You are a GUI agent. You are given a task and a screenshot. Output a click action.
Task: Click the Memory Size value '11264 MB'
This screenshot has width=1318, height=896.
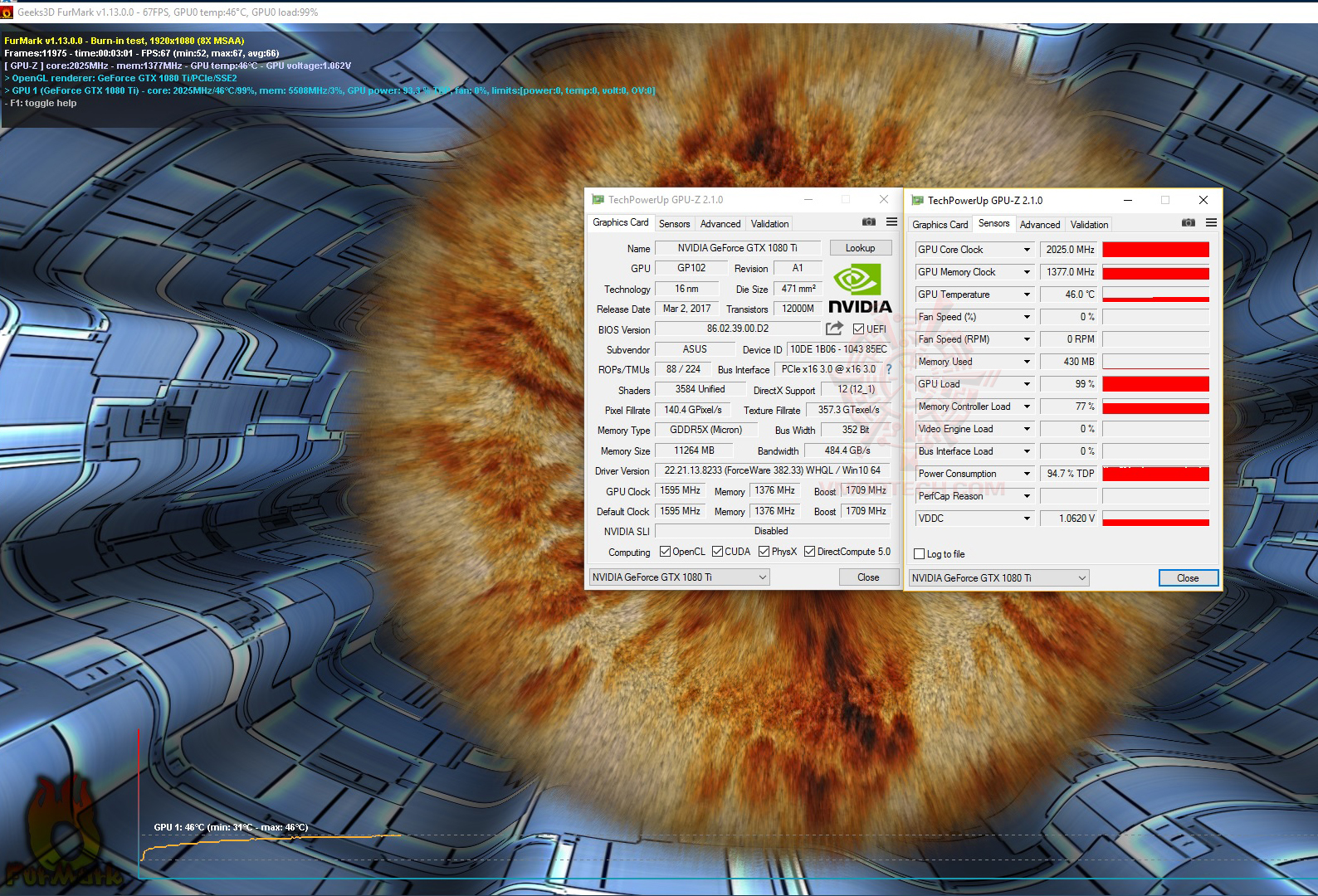[x=694, y=450]
